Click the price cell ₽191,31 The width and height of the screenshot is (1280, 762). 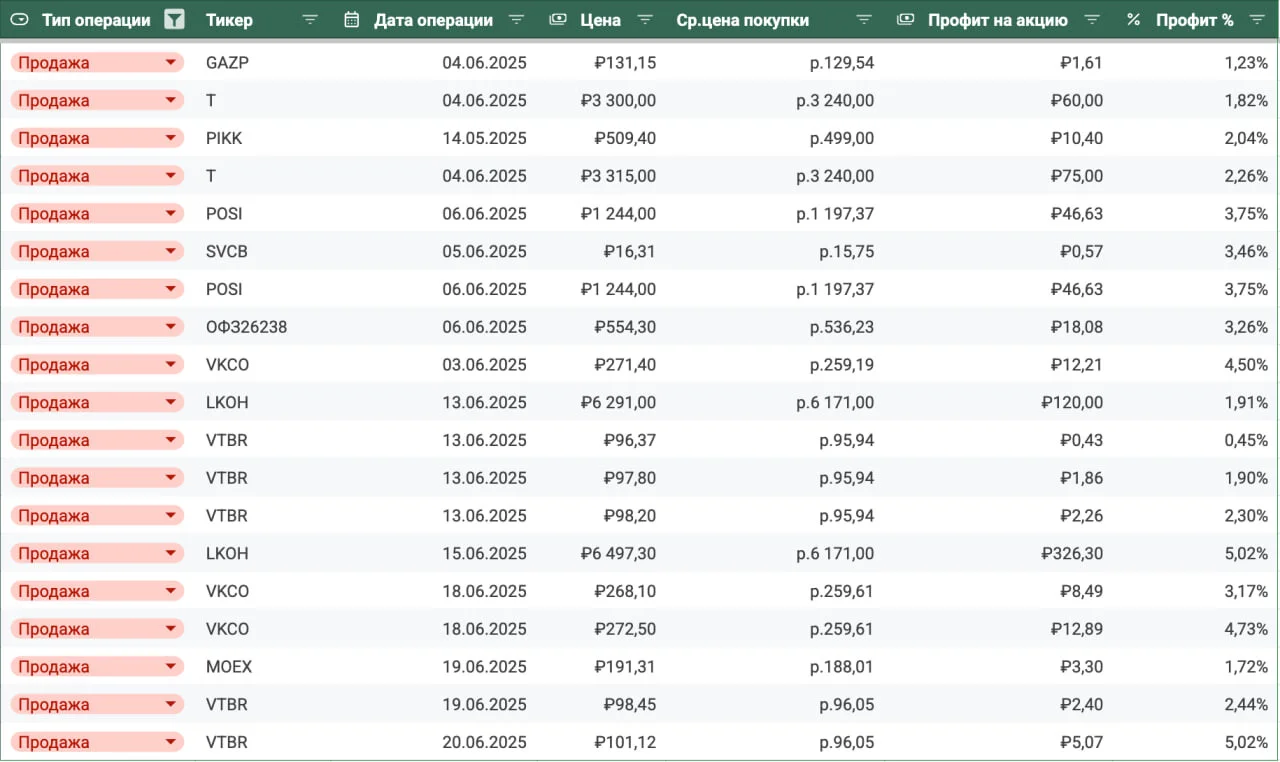tap(625, 667)
